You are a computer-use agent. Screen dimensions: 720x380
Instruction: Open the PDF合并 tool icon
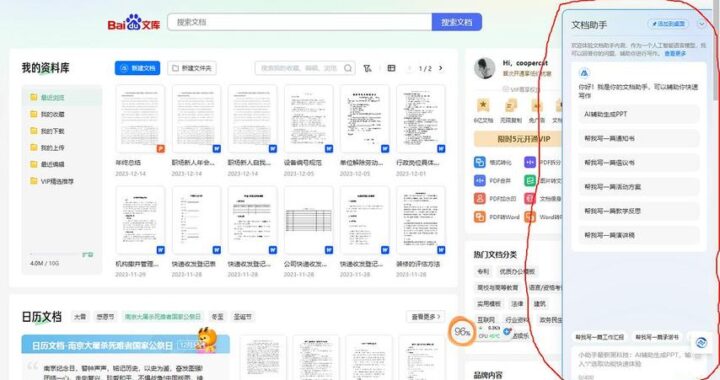(479, 180)
